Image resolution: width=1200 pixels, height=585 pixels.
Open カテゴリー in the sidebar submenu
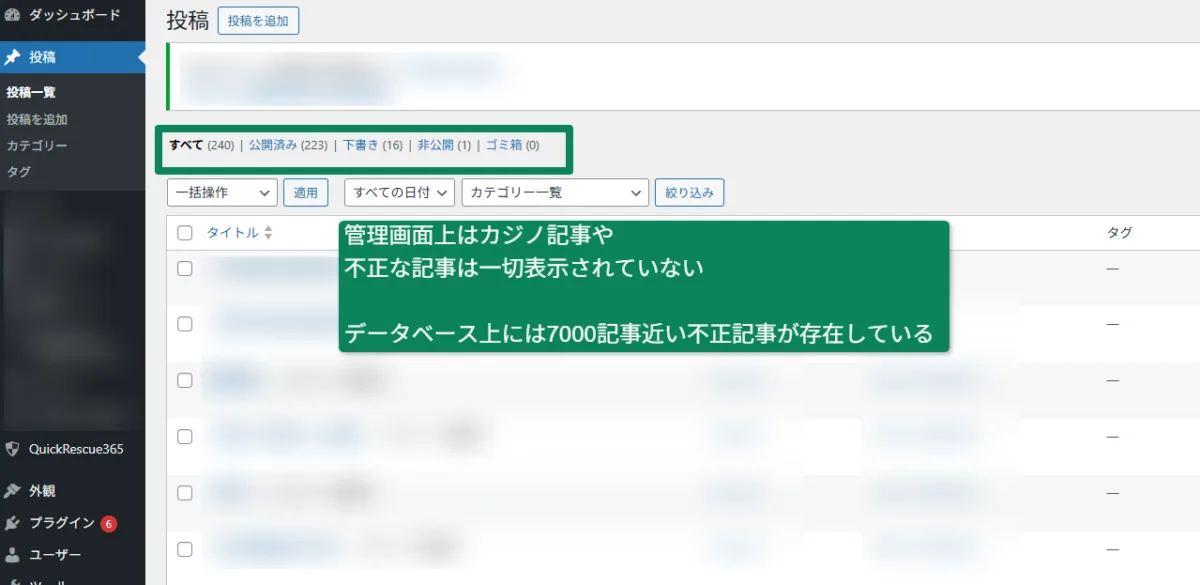[37, 145]
